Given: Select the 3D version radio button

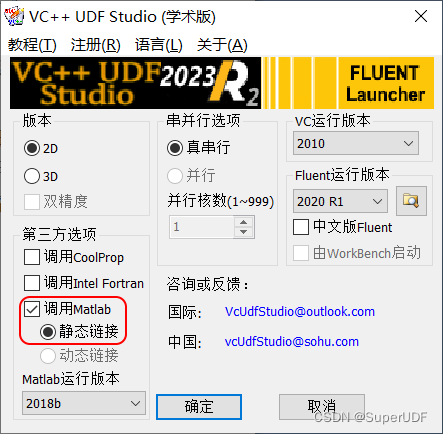Looking at the screenshot, I should (x=32, y=176).
